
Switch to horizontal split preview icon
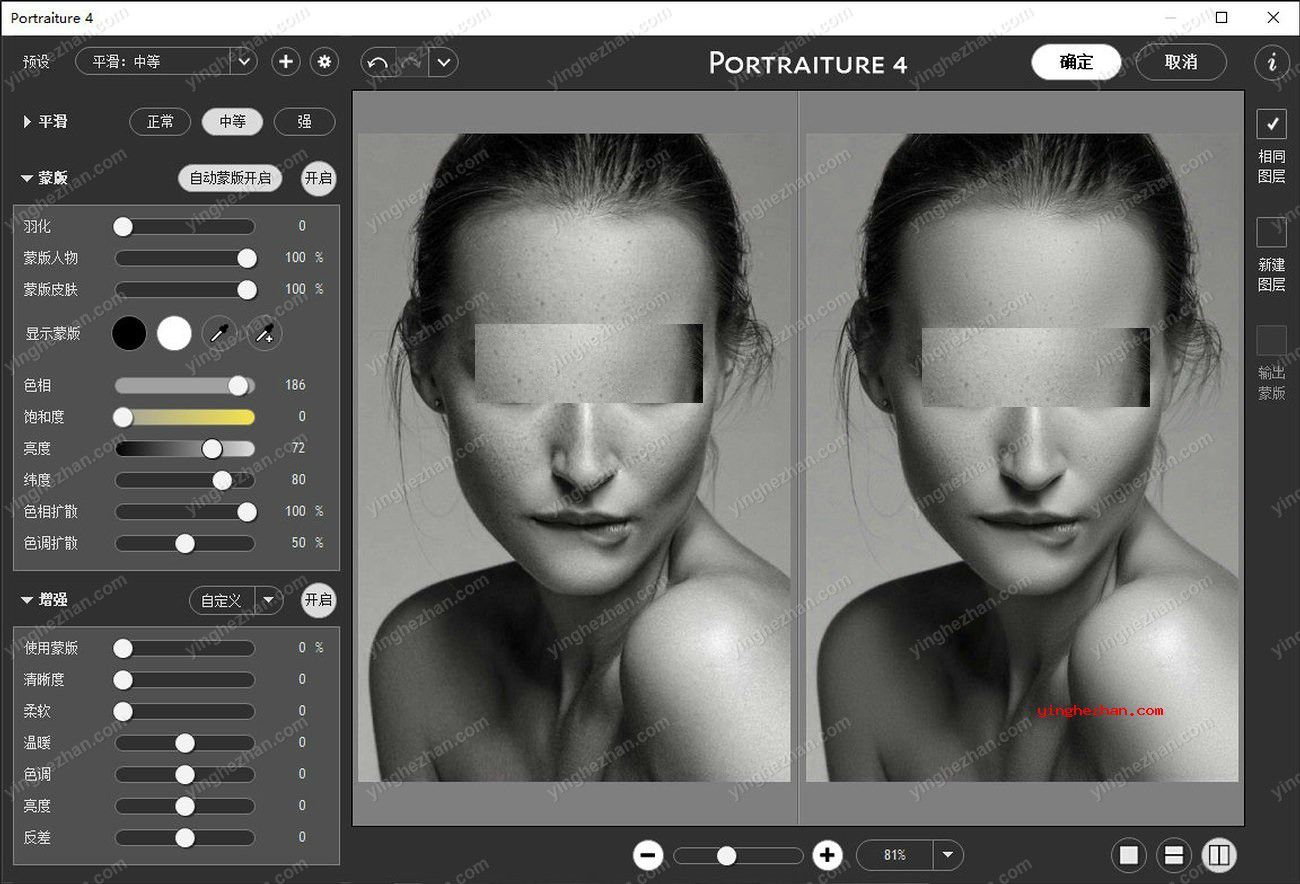[1174, 855]
